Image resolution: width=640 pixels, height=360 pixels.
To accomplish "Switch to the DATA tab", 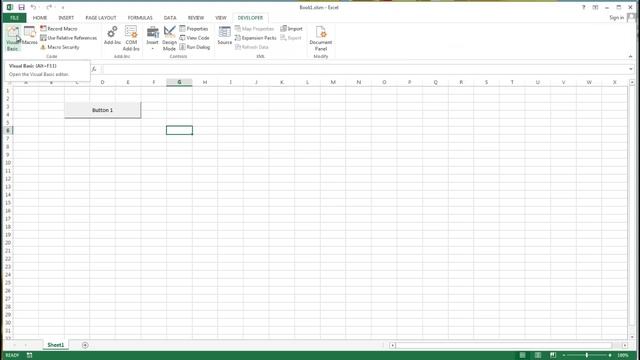I will click(x=170, y=18).
